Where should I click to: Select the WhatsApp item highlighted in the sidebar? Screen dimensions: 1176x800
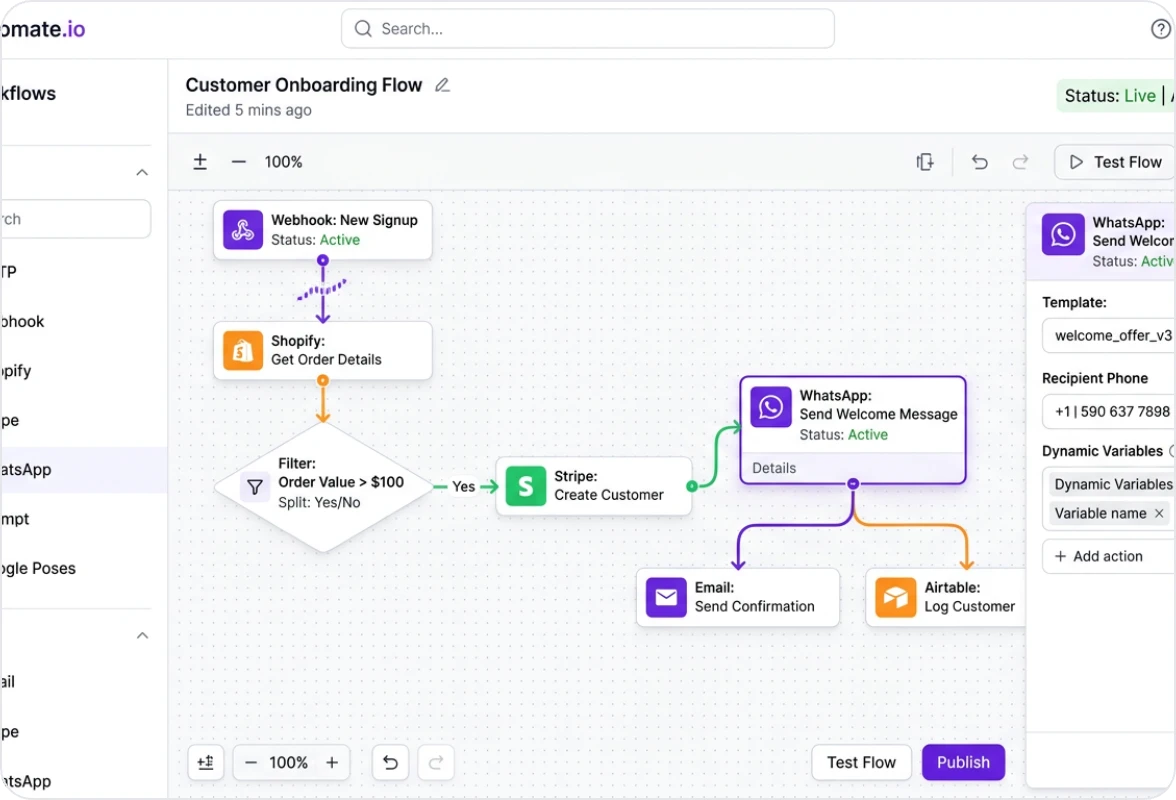(83, 469)
